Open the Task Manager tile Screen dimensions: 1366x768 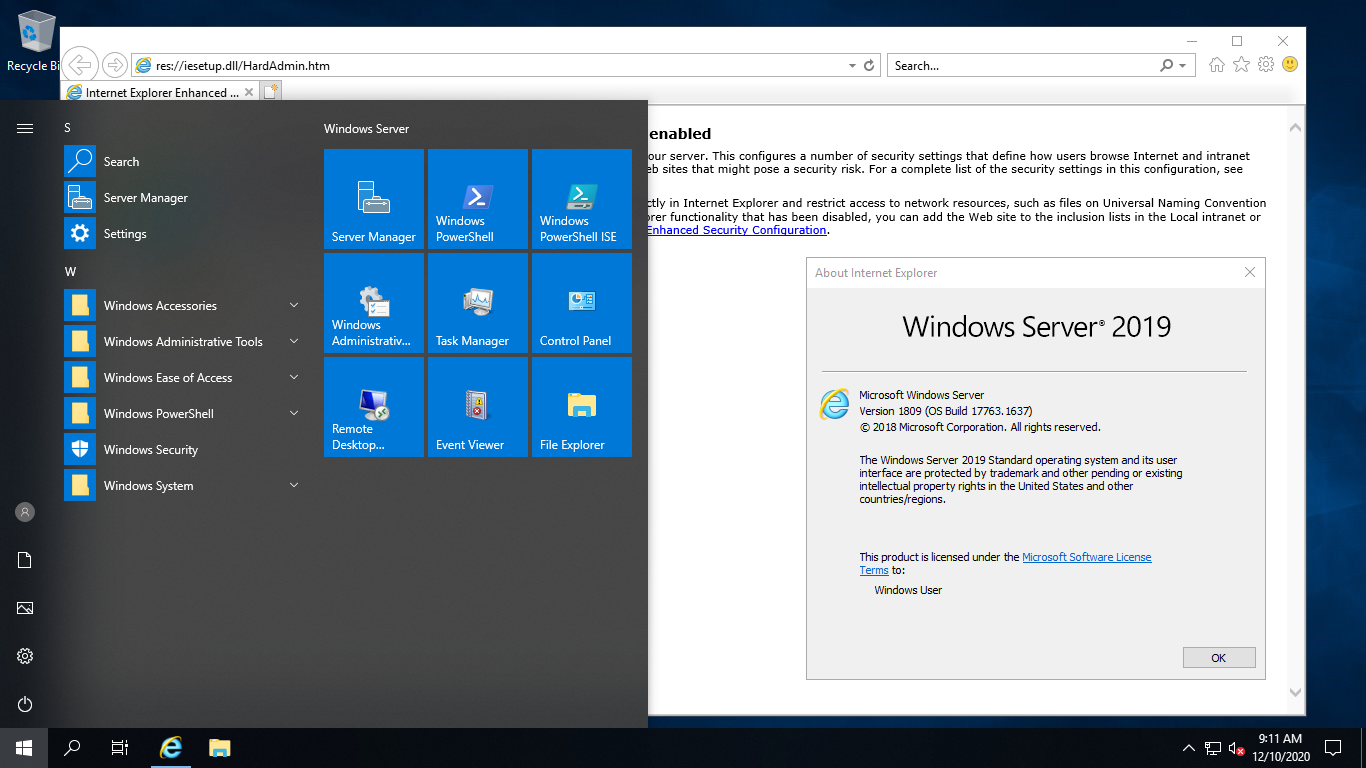(x=478, y=303)
